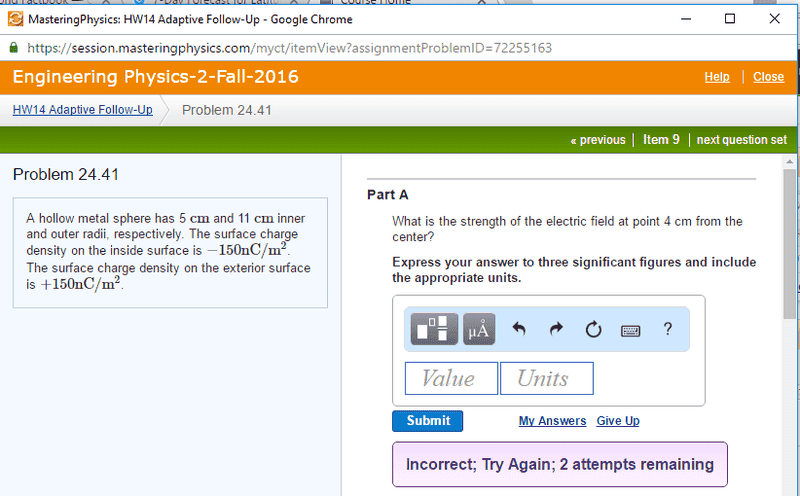
Task: Close the MasteringPhysics Chrome window
Action: [774, 19]
